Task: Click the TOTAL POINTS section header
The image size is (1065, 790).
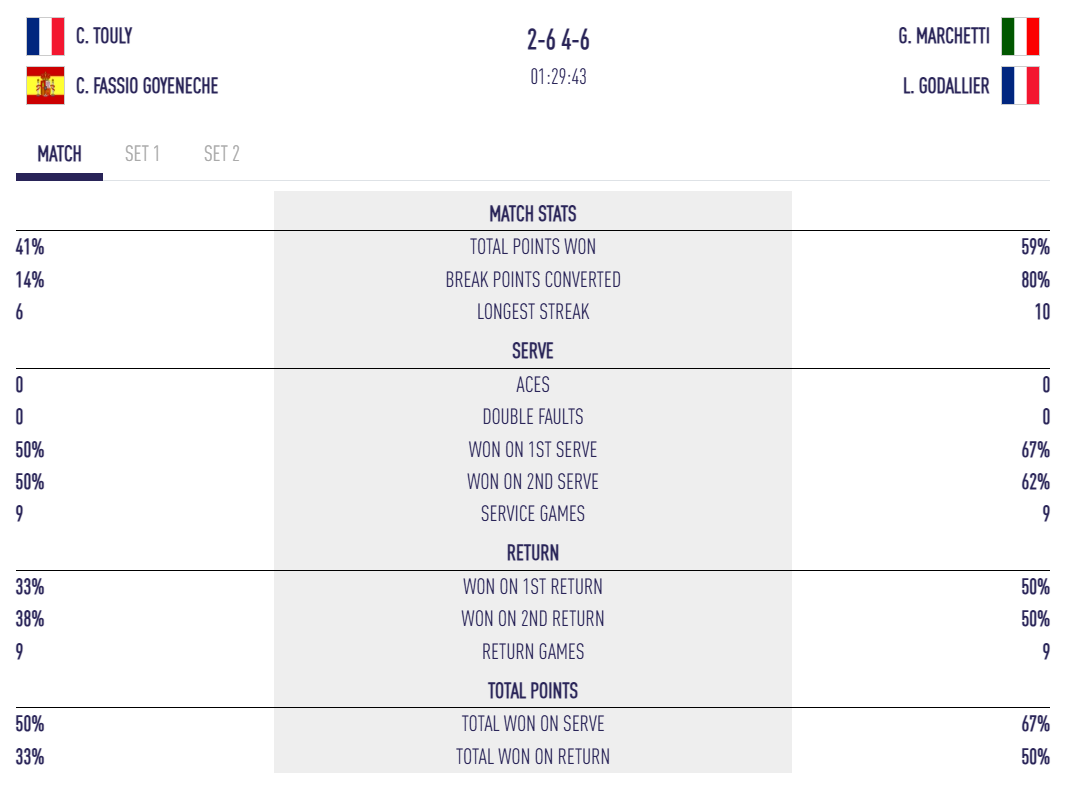Action: 532,691
